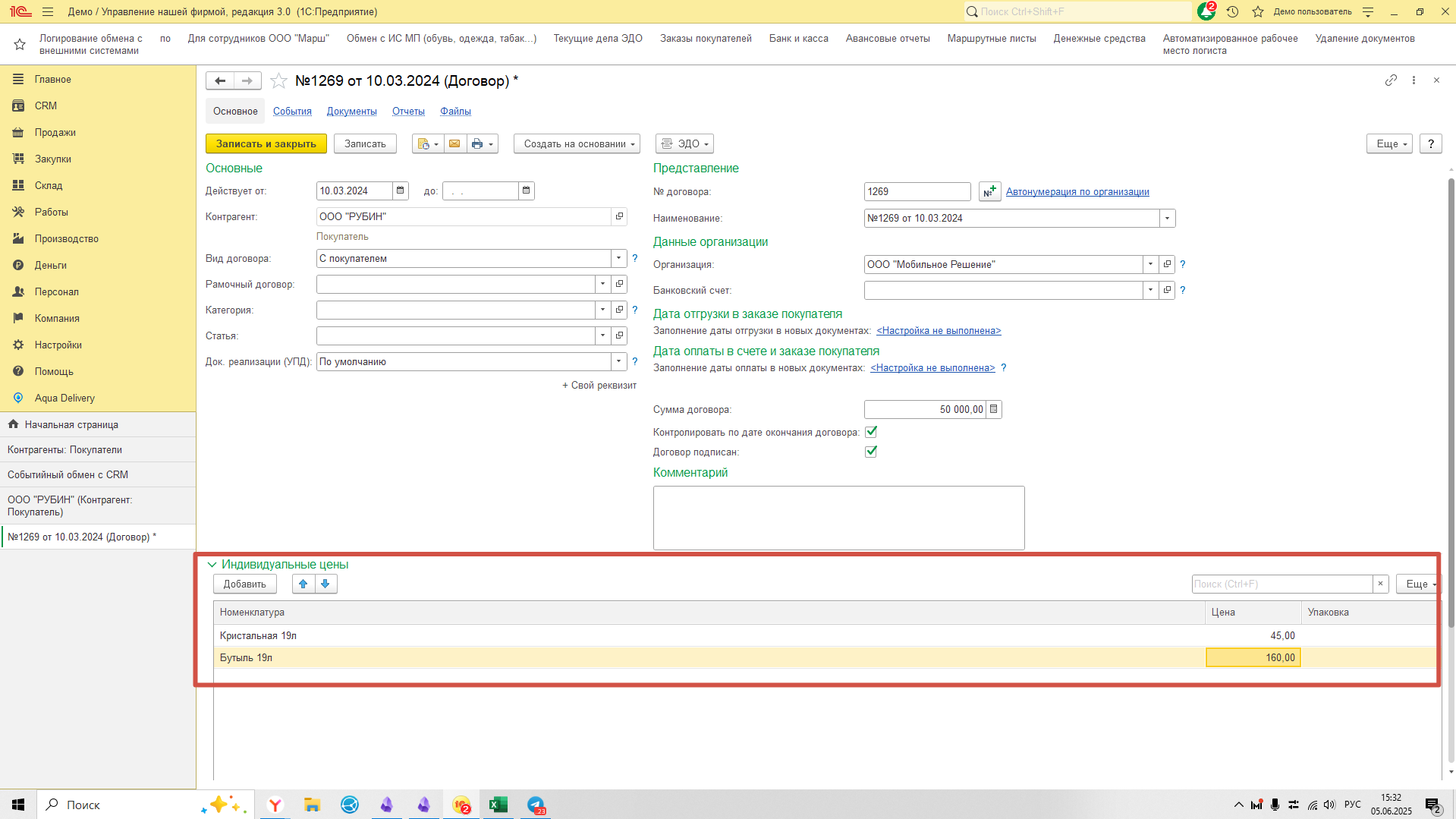Open 'Создать на основании' dropdown

pos(577,143)
